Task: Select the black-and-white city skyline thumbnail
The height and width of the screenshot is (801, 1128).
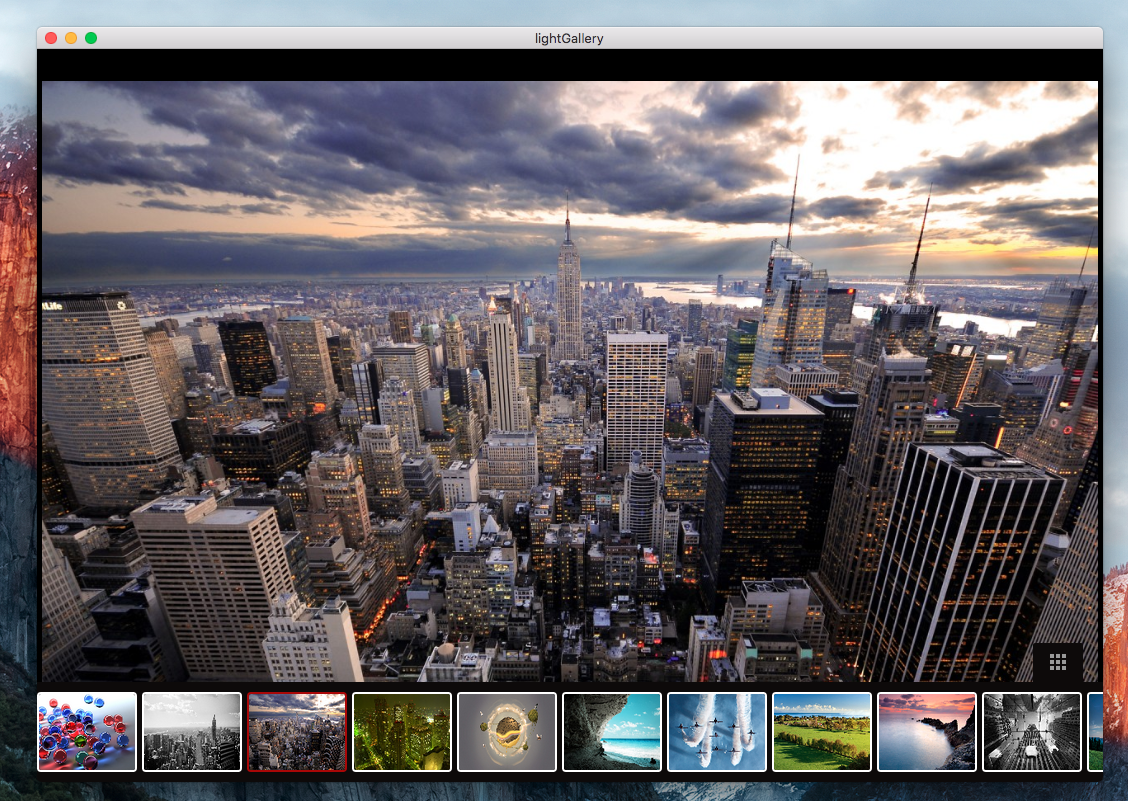Action: [x=192, y=732]
